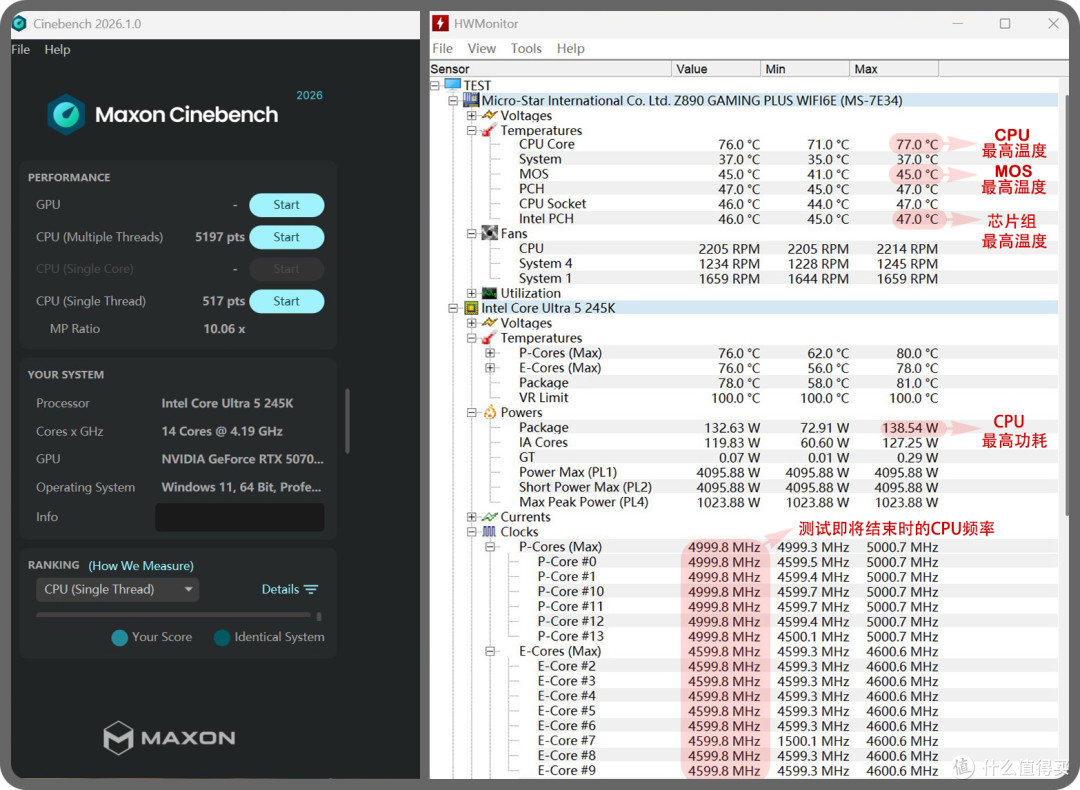Image resolution: width=1080 pixels, height=790 pixels.
Task: Click the Min column header
Action: (805, 69)
